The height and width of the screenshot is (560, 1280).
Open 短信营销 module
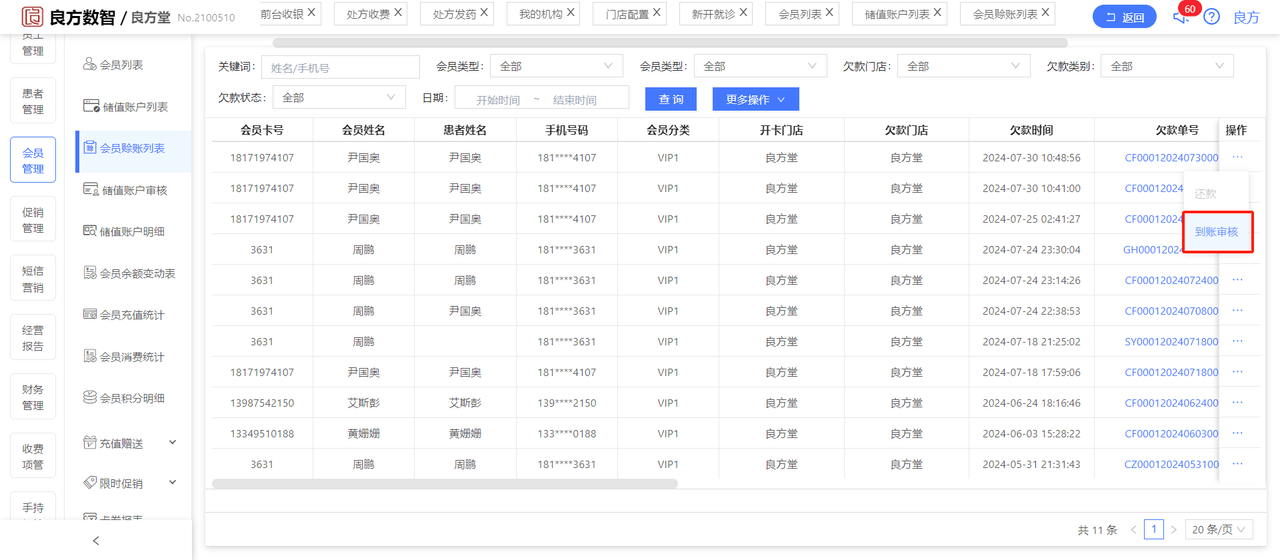(33, 279)
